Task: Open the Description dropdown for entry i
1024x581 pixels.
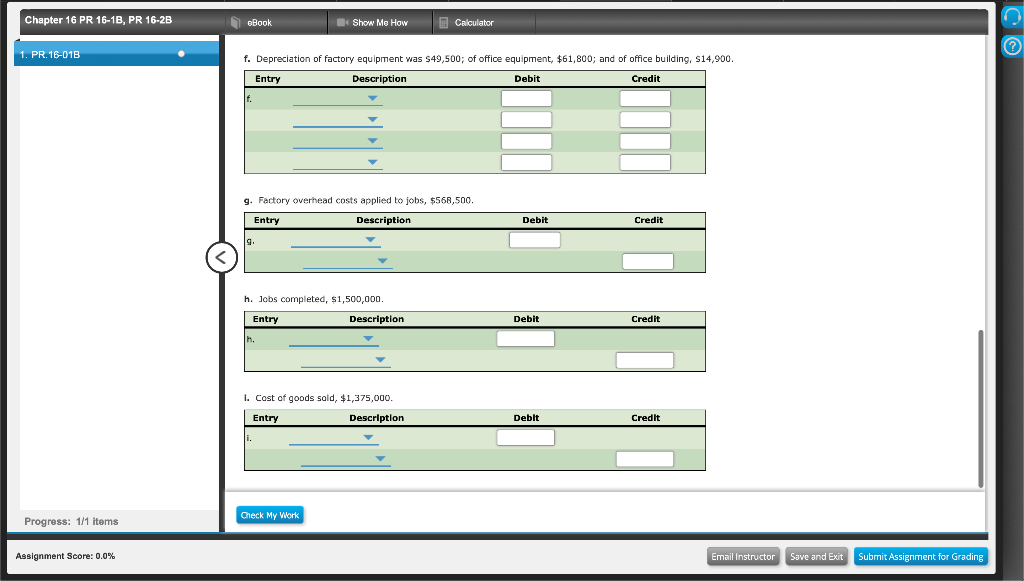Action: click(x=368, y=438)
